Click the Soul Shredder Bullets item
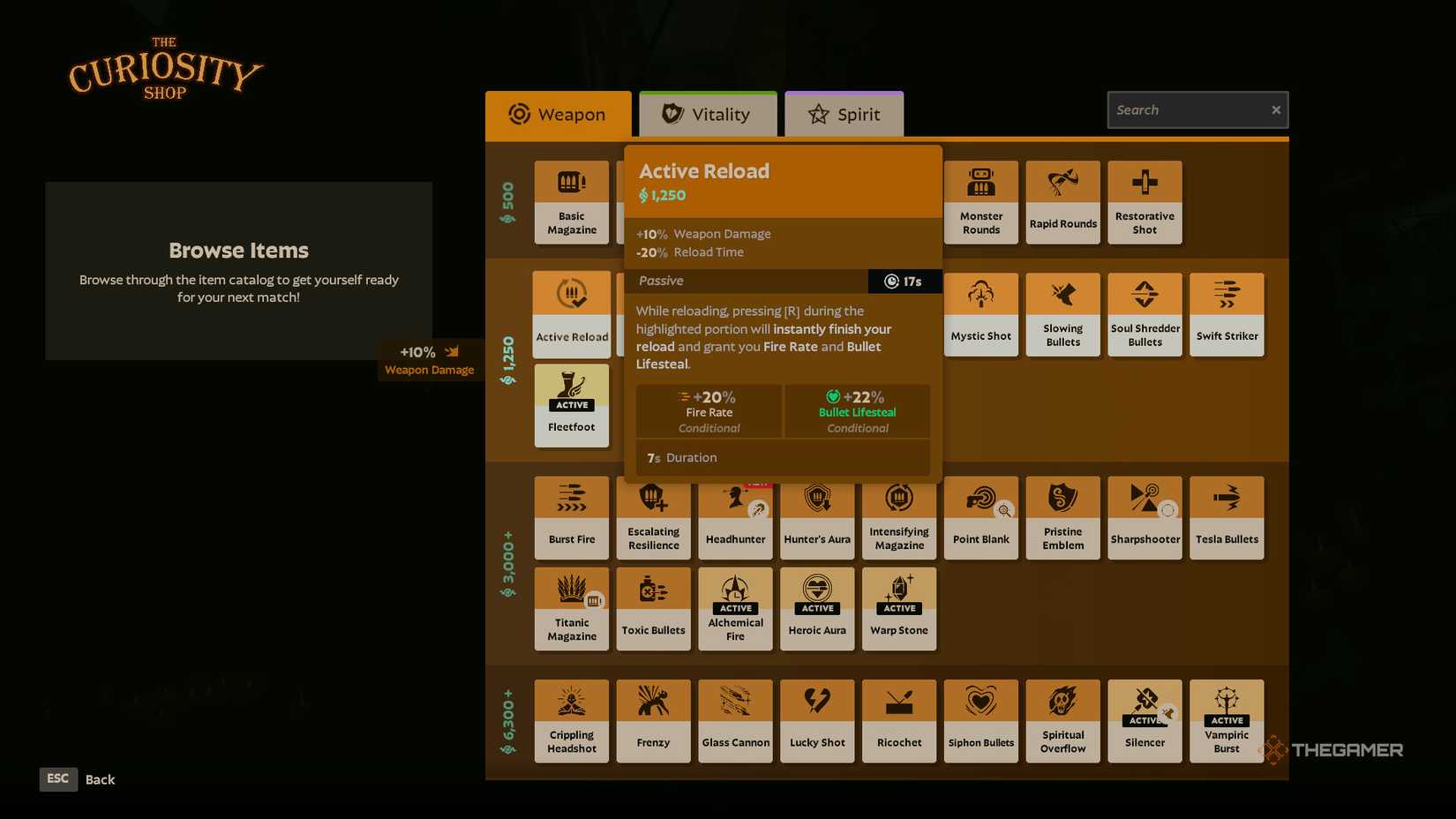The height and width of the screenshot is (819, 1456). click(x=1145, y=314)
